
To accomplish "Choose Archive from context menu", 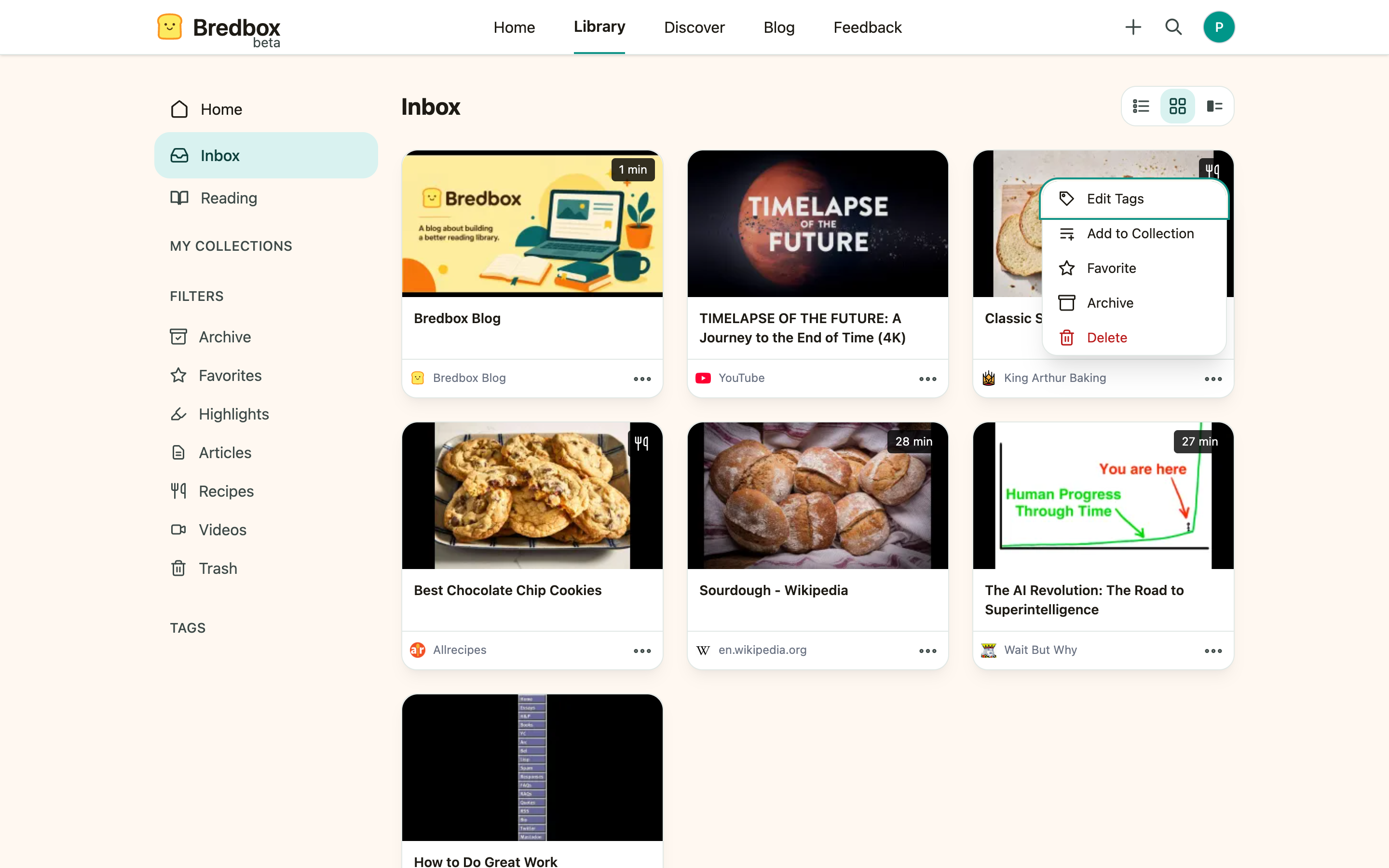I will tap(1133, 303).
